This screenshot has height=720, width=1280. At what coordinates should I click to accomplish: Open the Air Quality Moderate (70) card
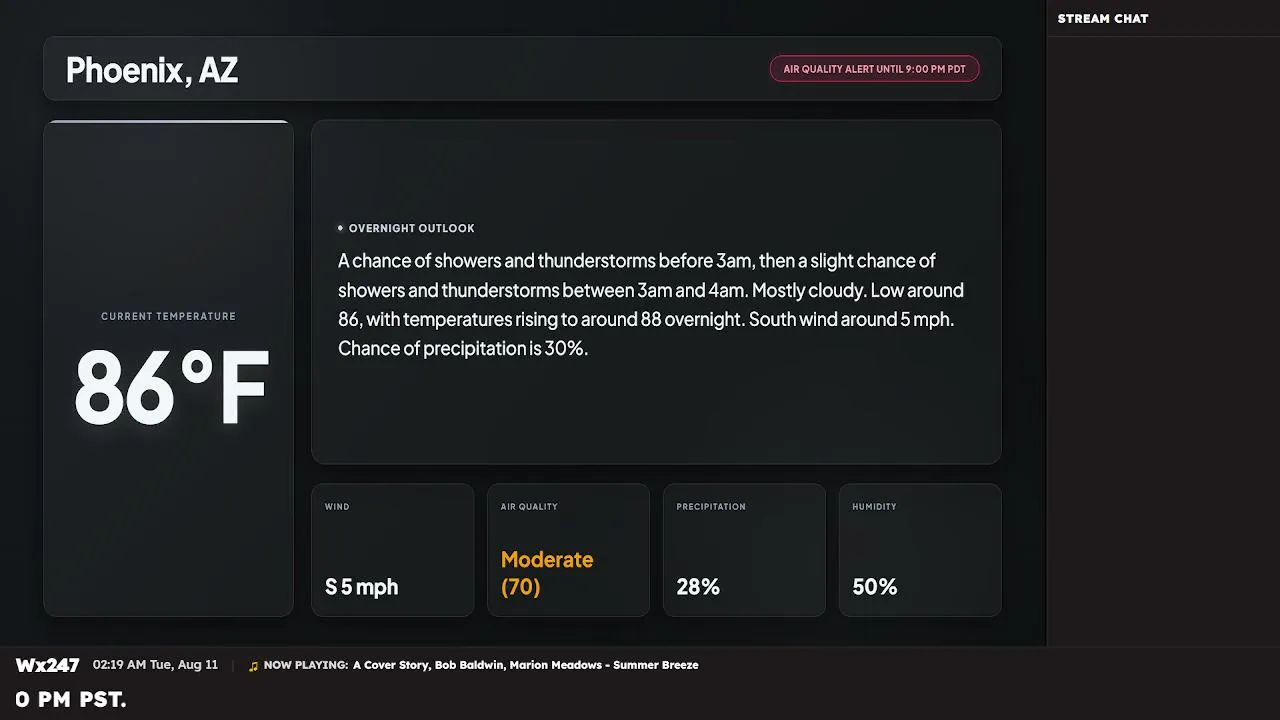[568, 550]
